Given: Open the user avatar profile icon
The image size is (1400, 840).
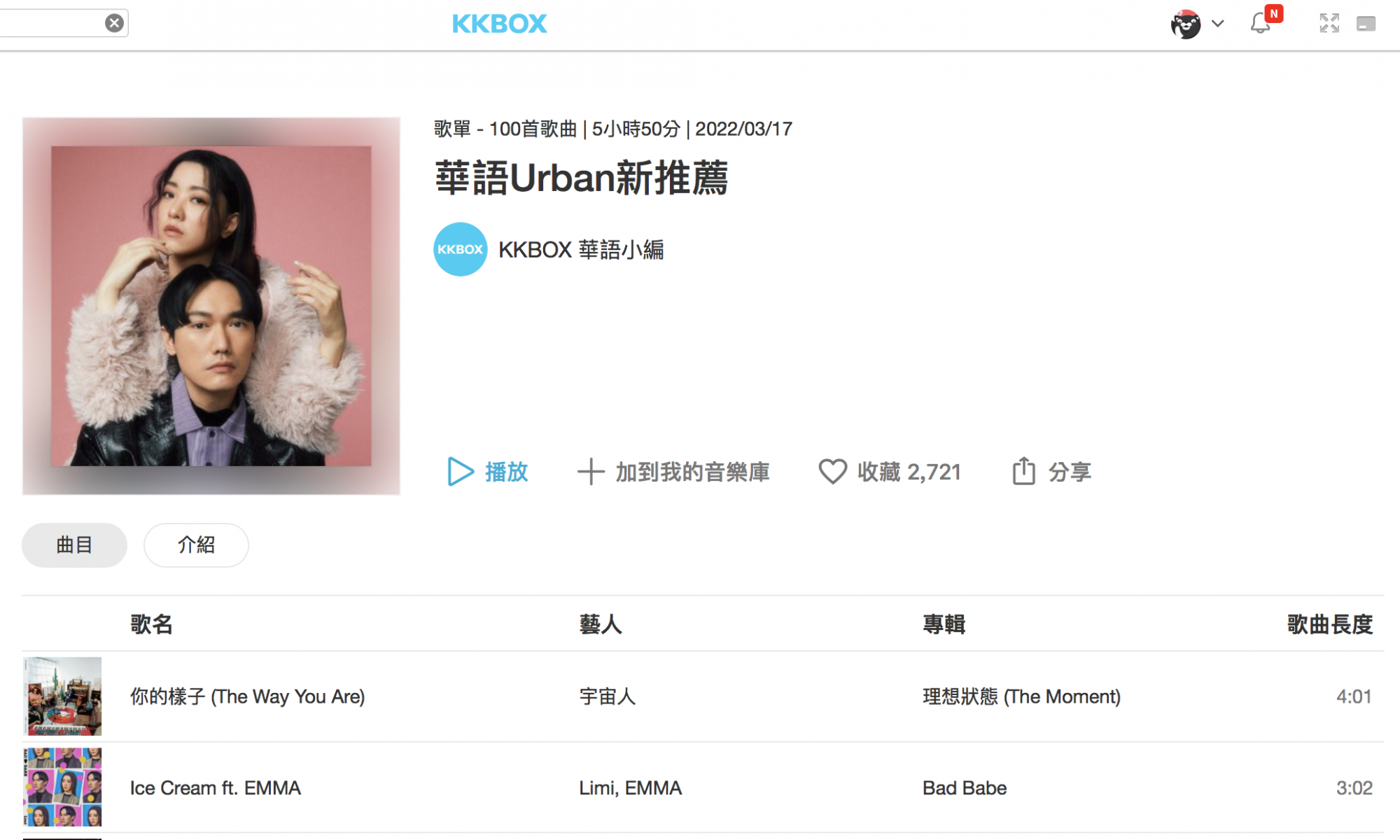Looking at the screenshot, I should tap(1185, 24).
